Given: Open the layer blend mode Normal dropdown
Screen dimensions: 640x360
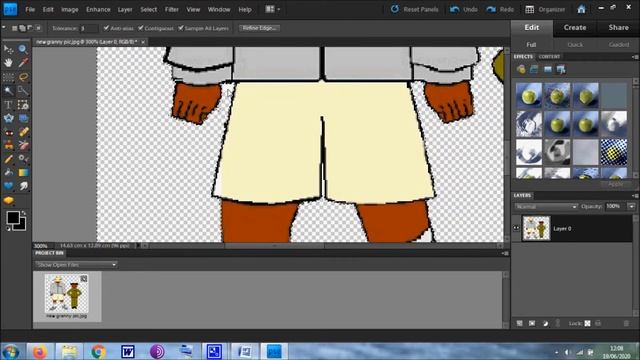Looking at the screenshot, I should 546,207.
